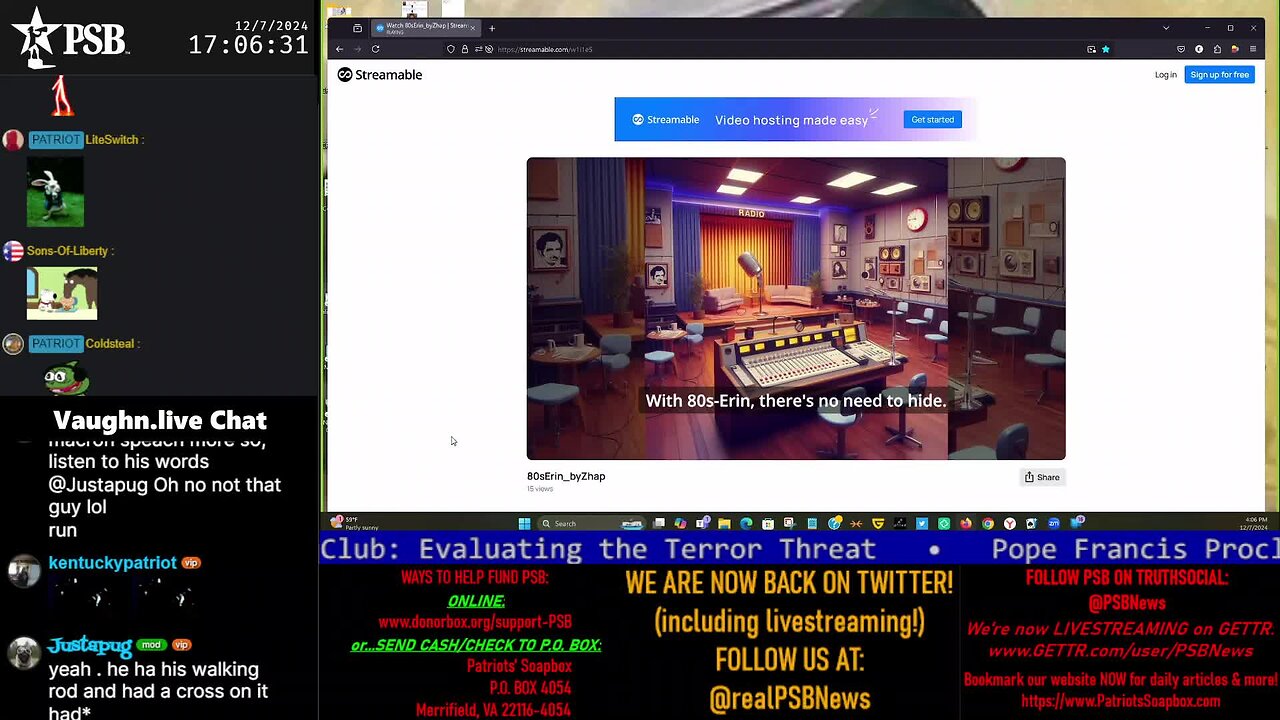This screenshot has height=720, width=1280.
Task: Open the weather widget showing Partly sunny
Action: 356,523
